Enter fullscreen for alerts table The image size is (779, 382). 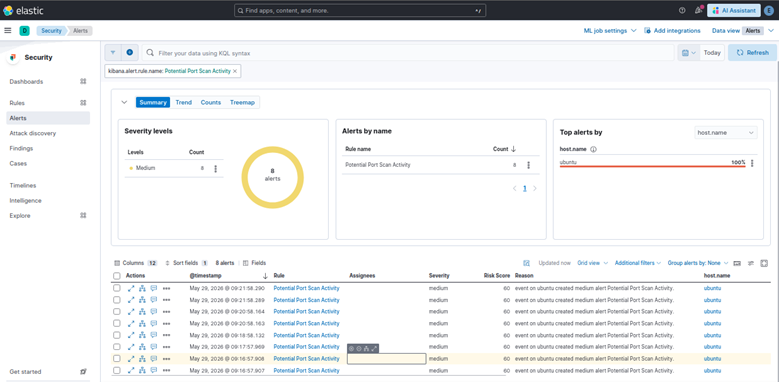click(x=764, y=263)
